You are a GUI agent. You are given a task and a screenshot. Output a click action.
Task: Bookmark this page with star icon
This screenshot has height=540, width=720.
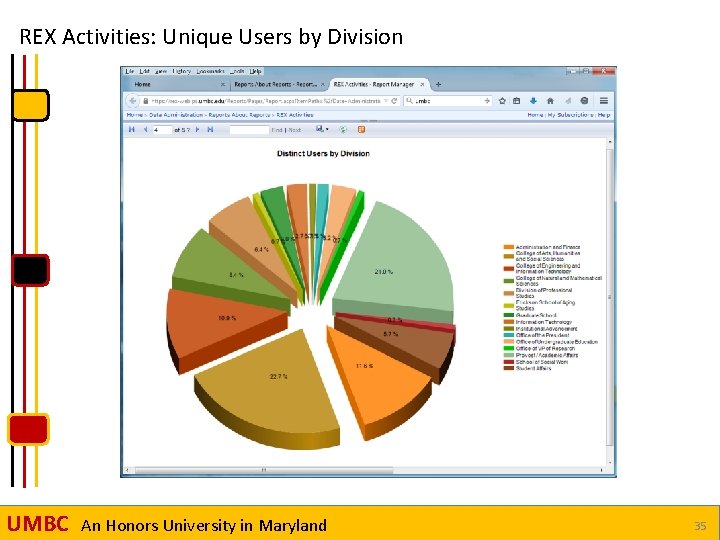(502, 101)
